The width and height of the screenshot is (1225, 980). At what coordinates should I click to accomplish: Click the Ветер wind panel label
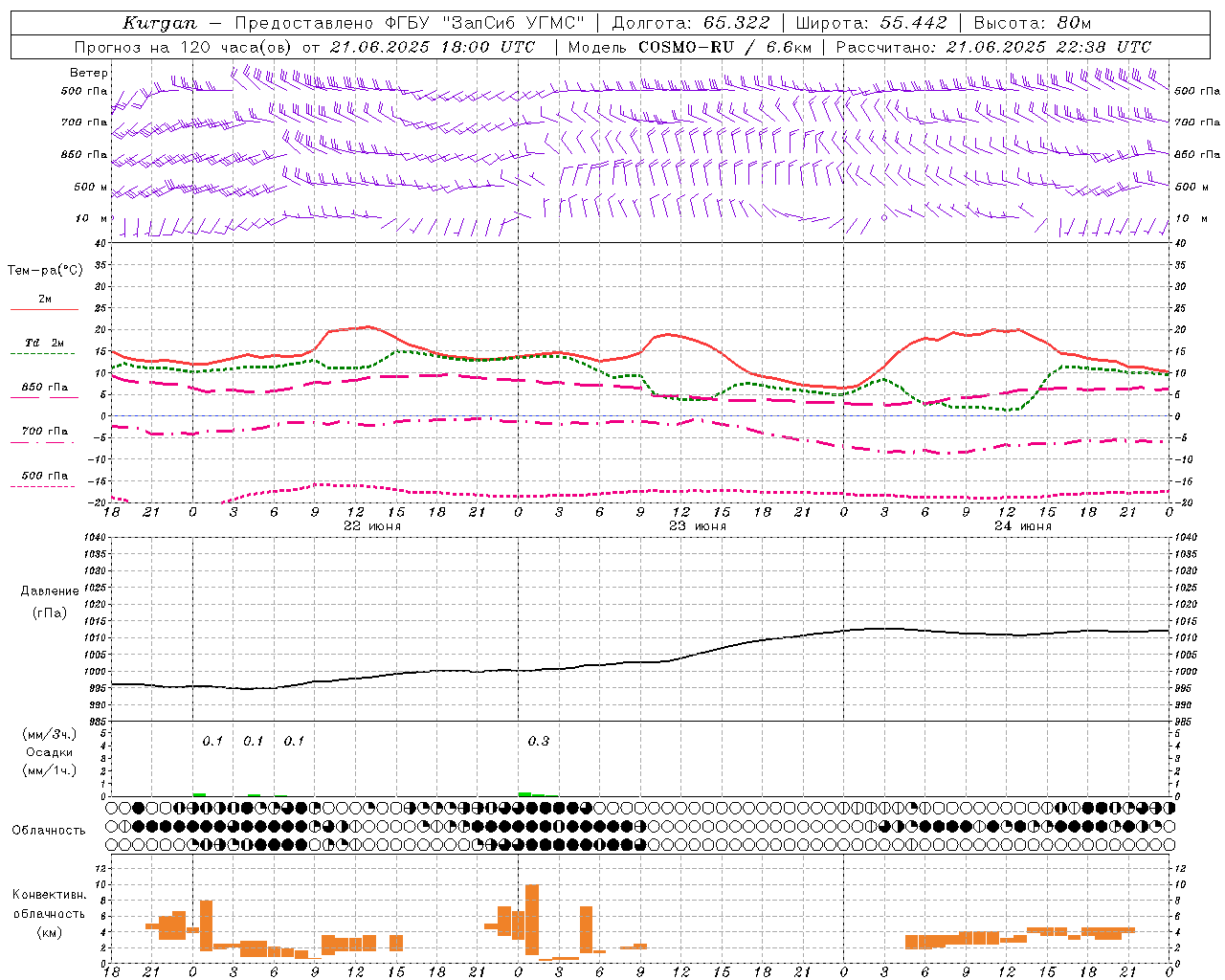[89, 73]
